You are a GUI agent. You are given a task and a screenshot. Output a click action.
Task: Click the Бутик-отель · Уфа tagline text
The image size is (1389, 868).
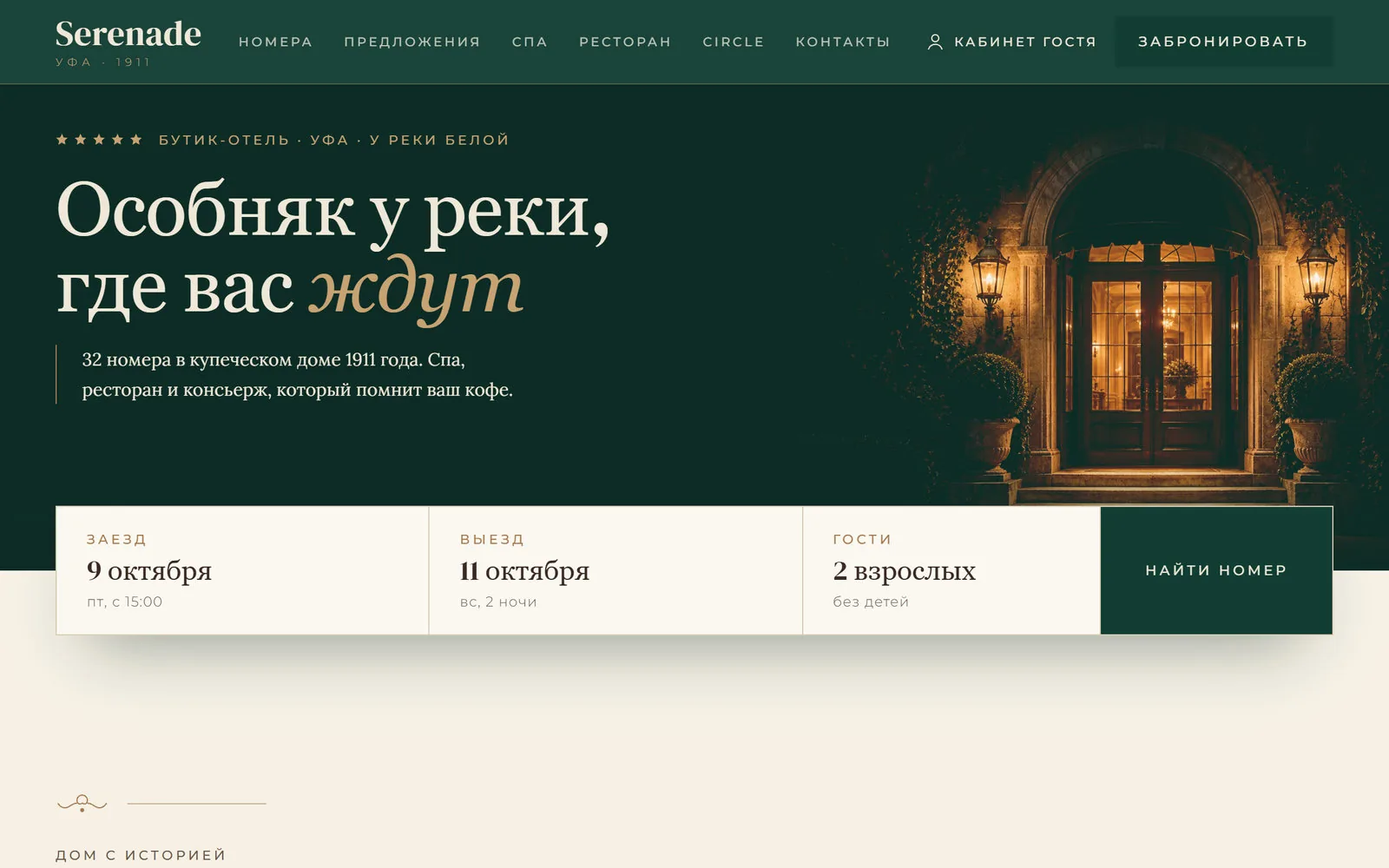coord(333,140)
